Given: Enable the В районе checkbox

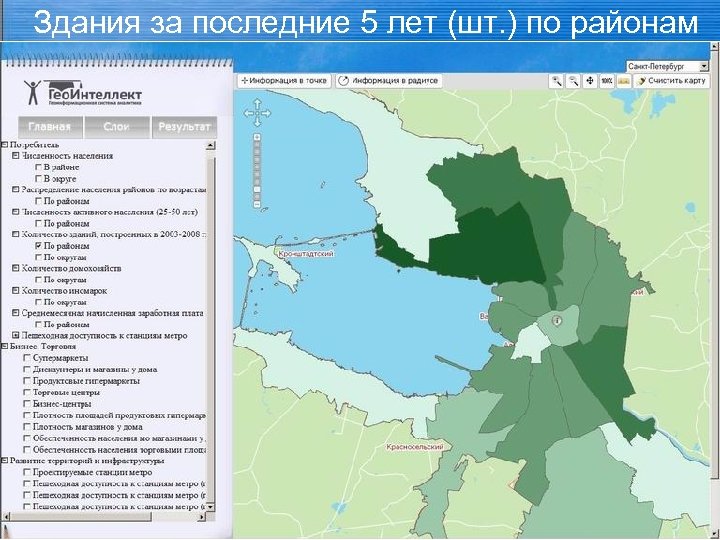Looking at the screenshot, I should (x=39, y=168).
